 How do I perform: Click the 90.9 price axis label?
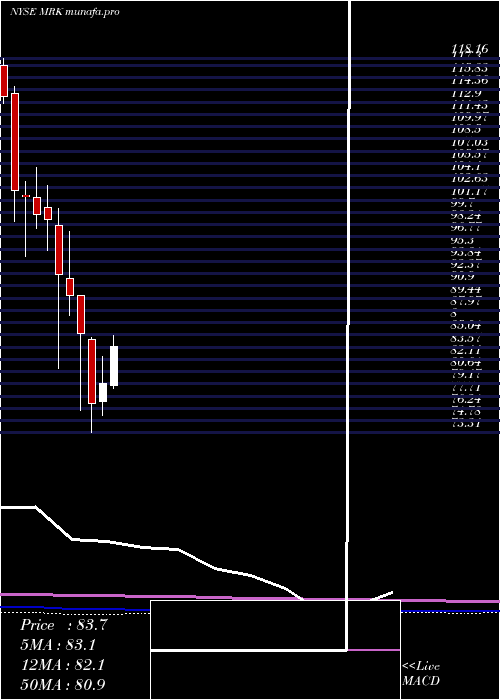click(463, 278)
